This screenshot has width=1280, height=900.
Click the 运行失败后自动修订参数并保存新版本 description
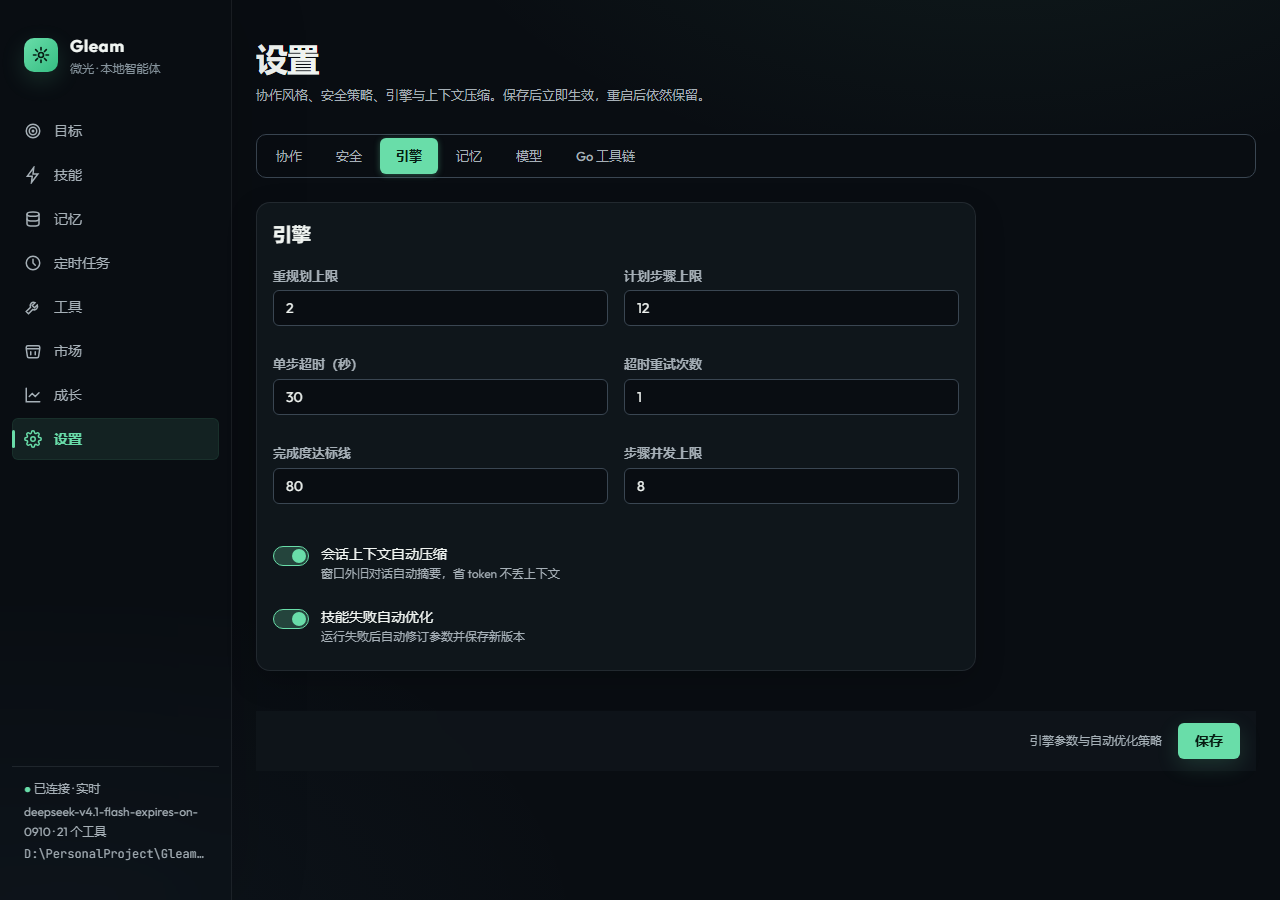click(423, 637)
